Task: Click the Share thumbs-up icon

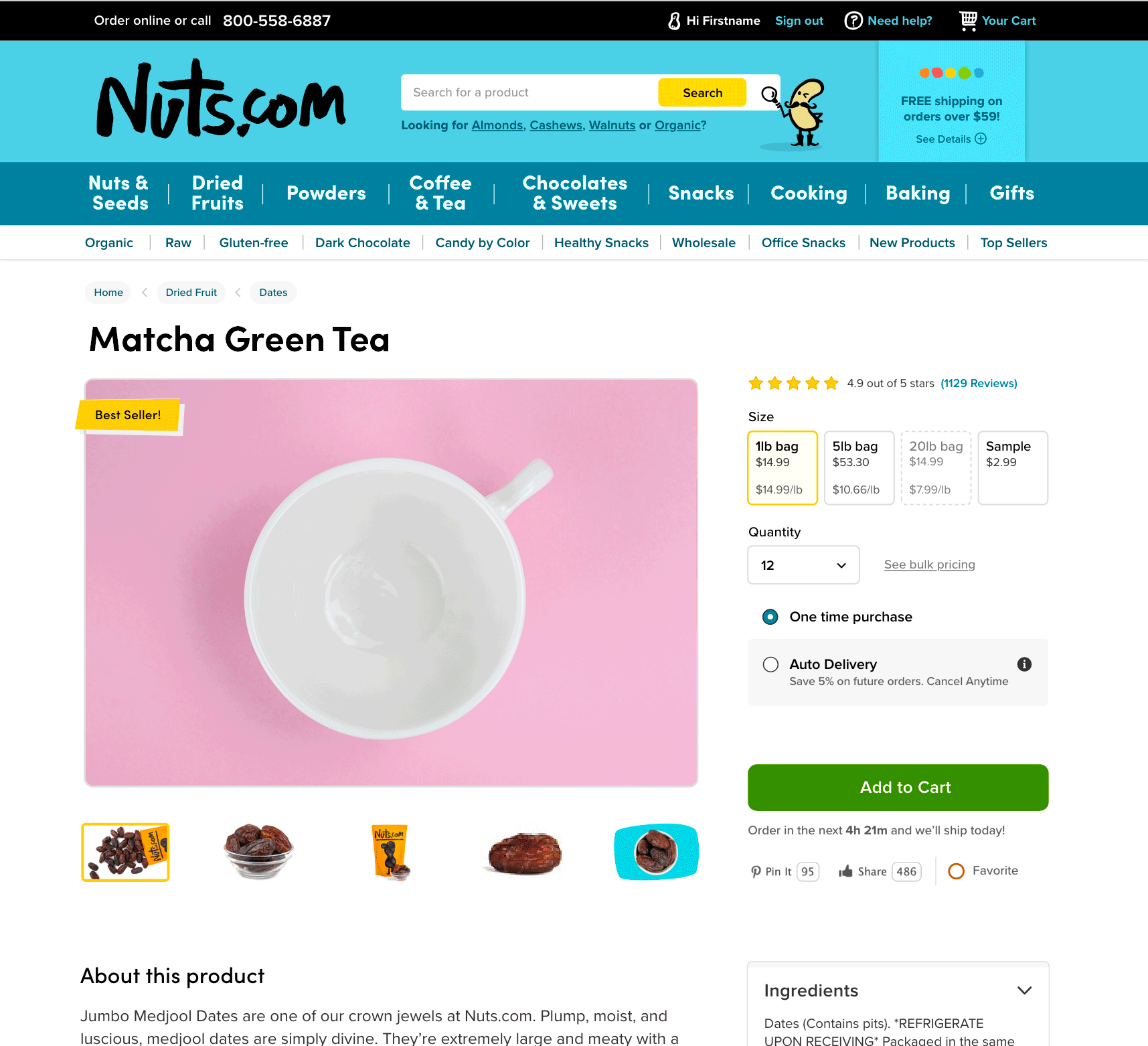Action: 845,871
